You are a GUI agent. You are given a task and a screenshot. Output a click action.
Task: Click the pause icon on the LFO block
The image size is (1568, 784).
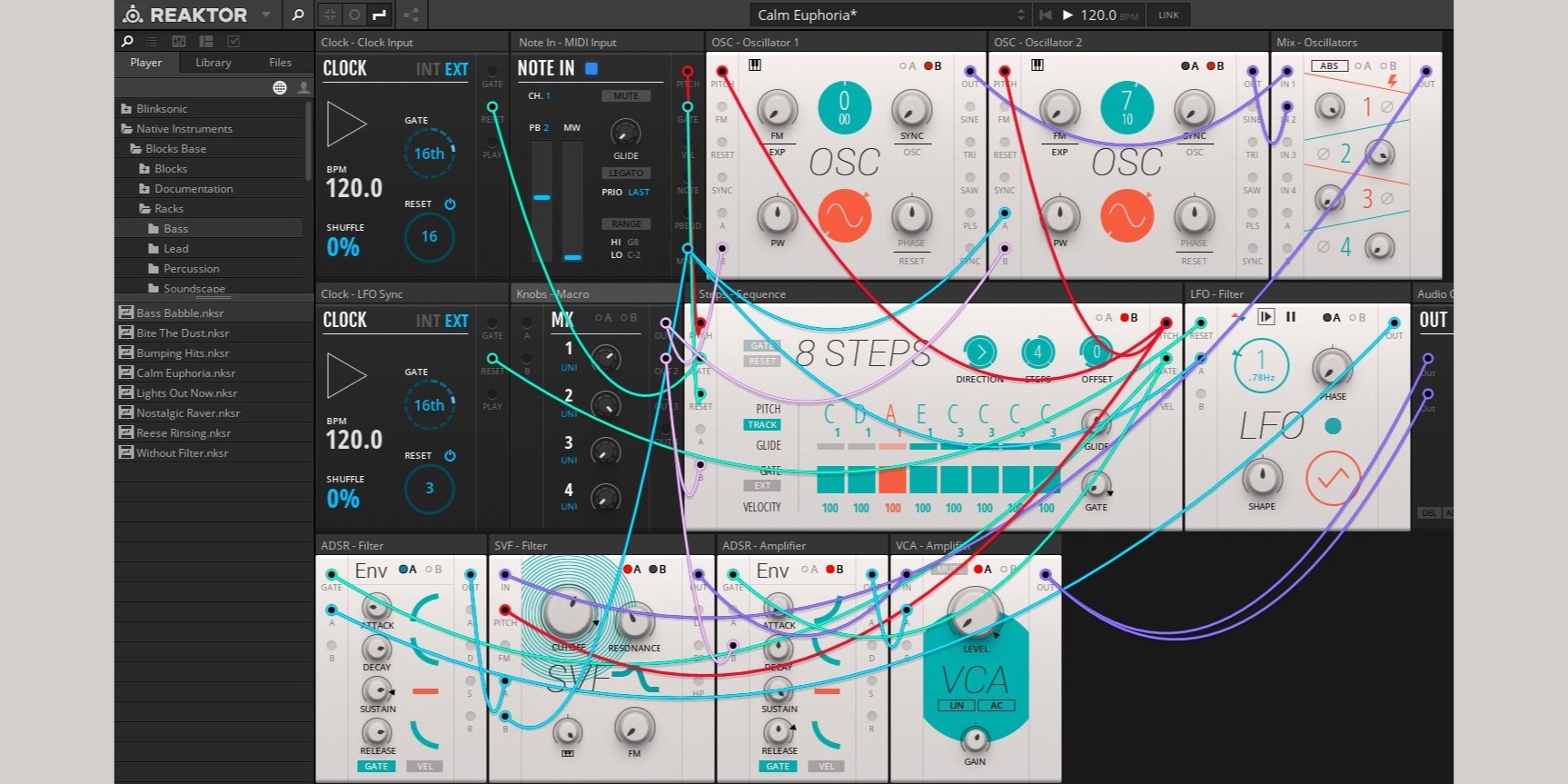point(1291,317)
